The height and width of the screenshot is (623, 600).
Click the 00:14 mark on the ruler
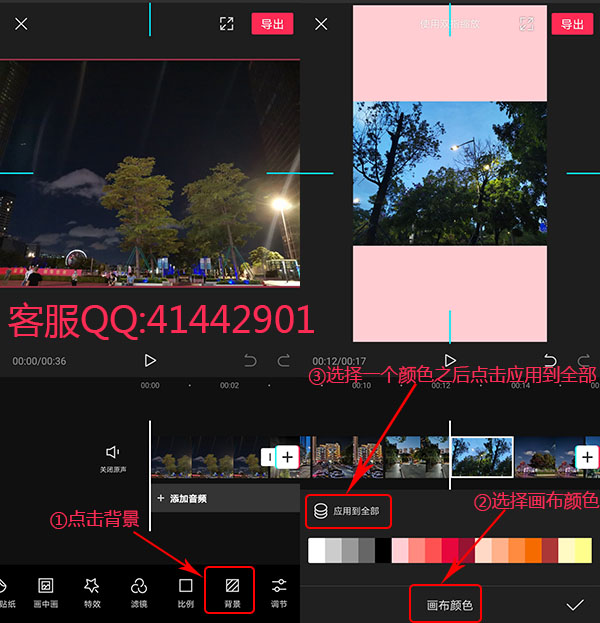tap(521, 385)
